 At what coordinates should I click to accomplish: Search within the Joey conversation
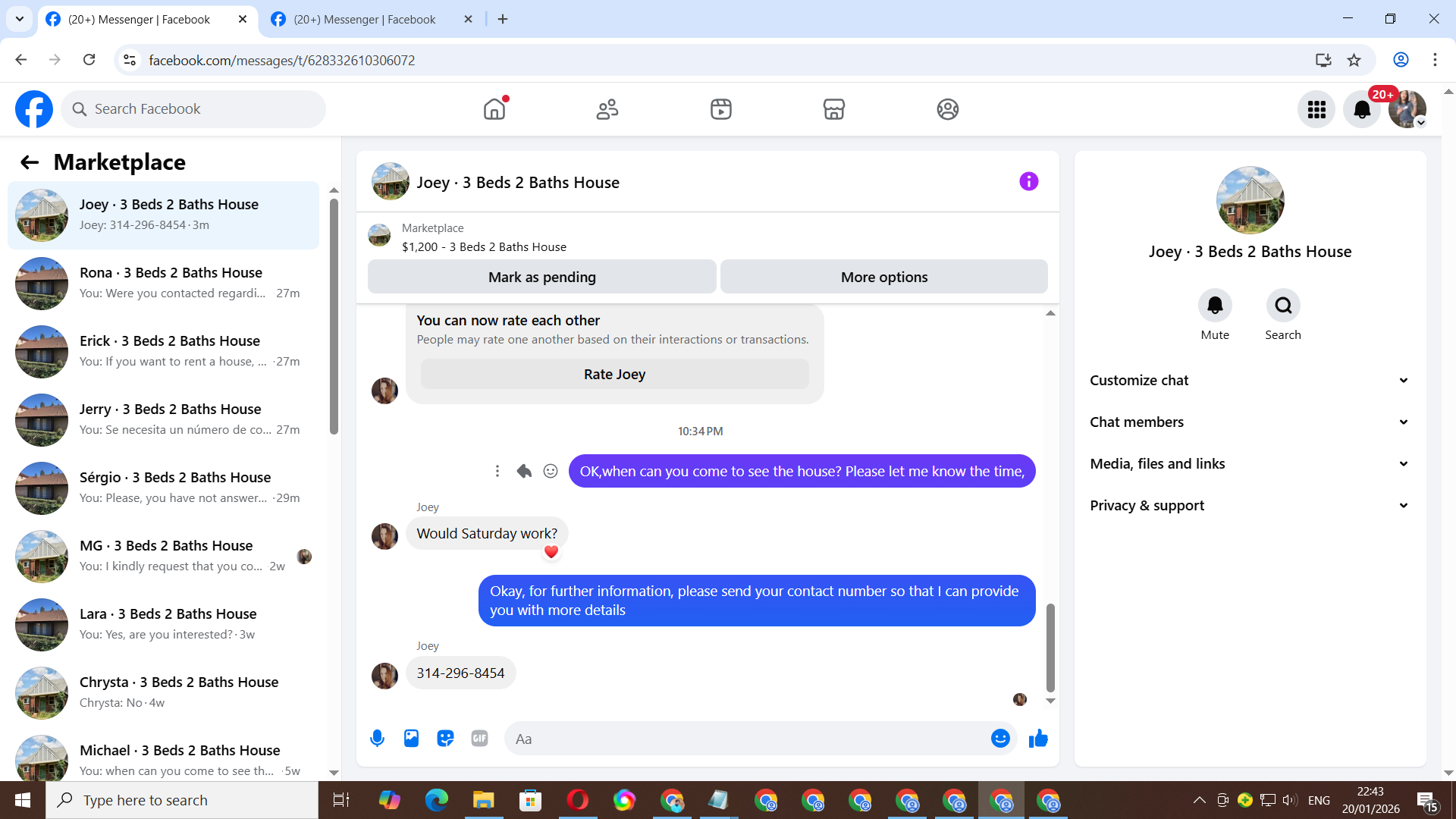pos(1283,306)
